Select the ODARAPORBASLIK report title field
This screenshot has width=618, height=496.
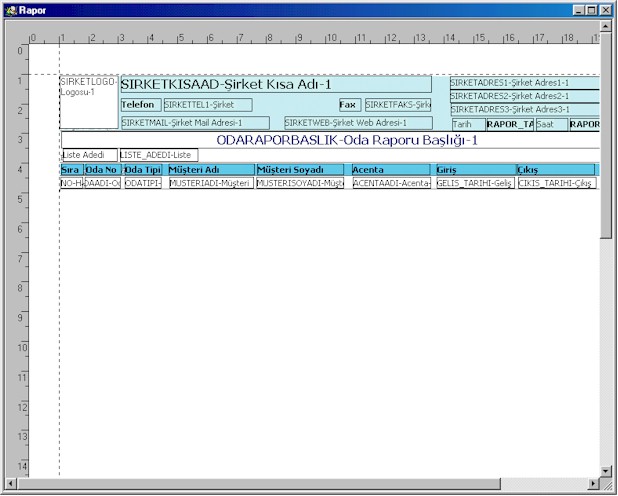pyautogui.click(x=347, y=140)
